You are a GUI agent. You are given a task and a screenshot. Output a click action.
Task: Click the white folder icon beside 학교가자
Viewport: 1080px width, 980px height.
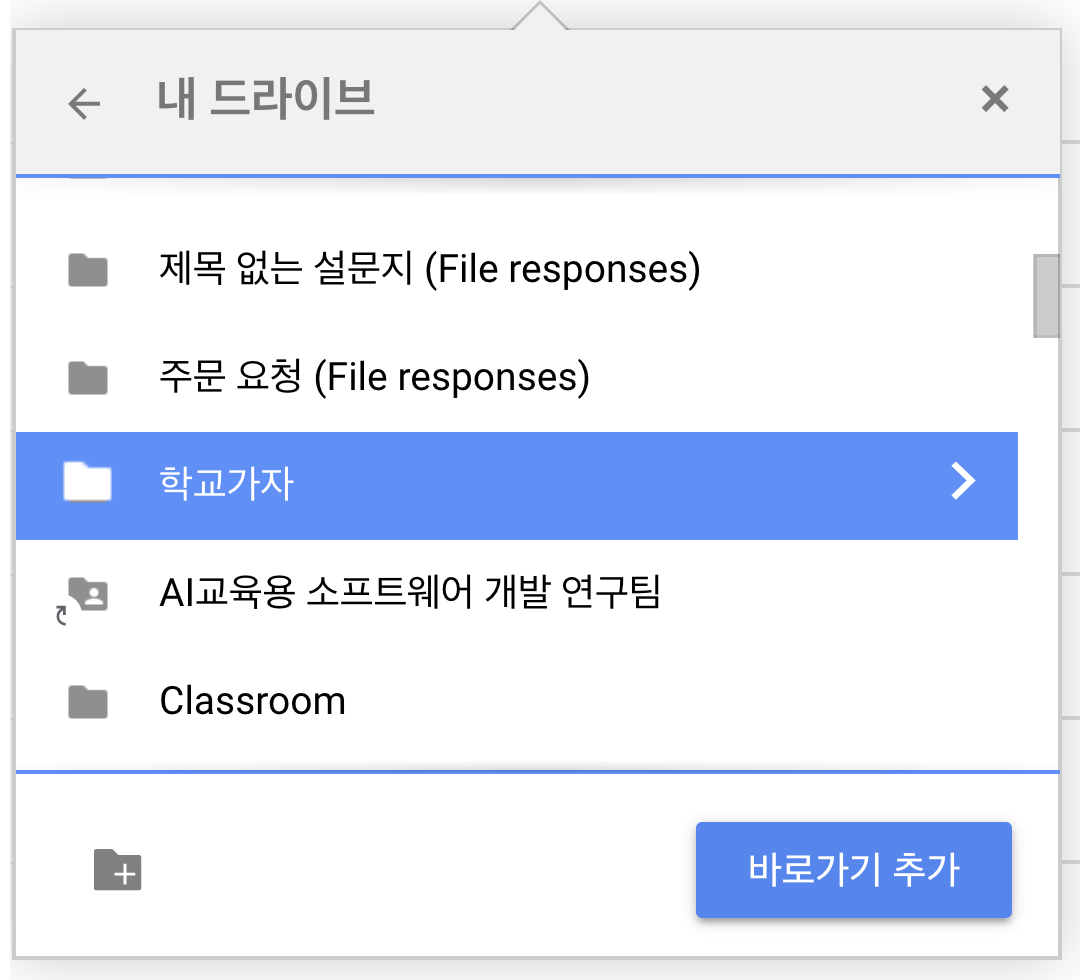87,481
